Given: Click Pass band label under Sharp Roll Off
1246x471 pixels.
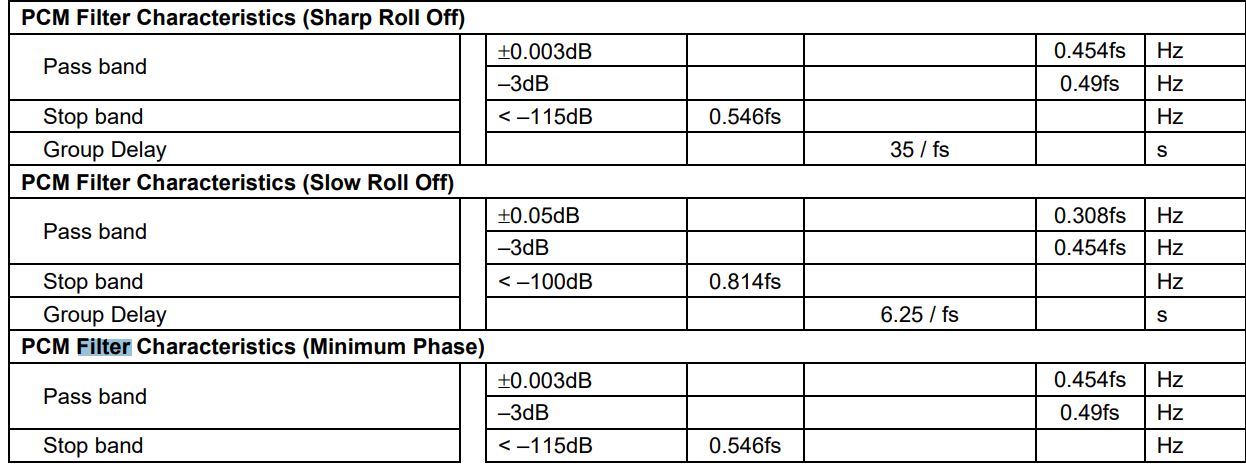Looking at the screenshot, I should 95,67.
